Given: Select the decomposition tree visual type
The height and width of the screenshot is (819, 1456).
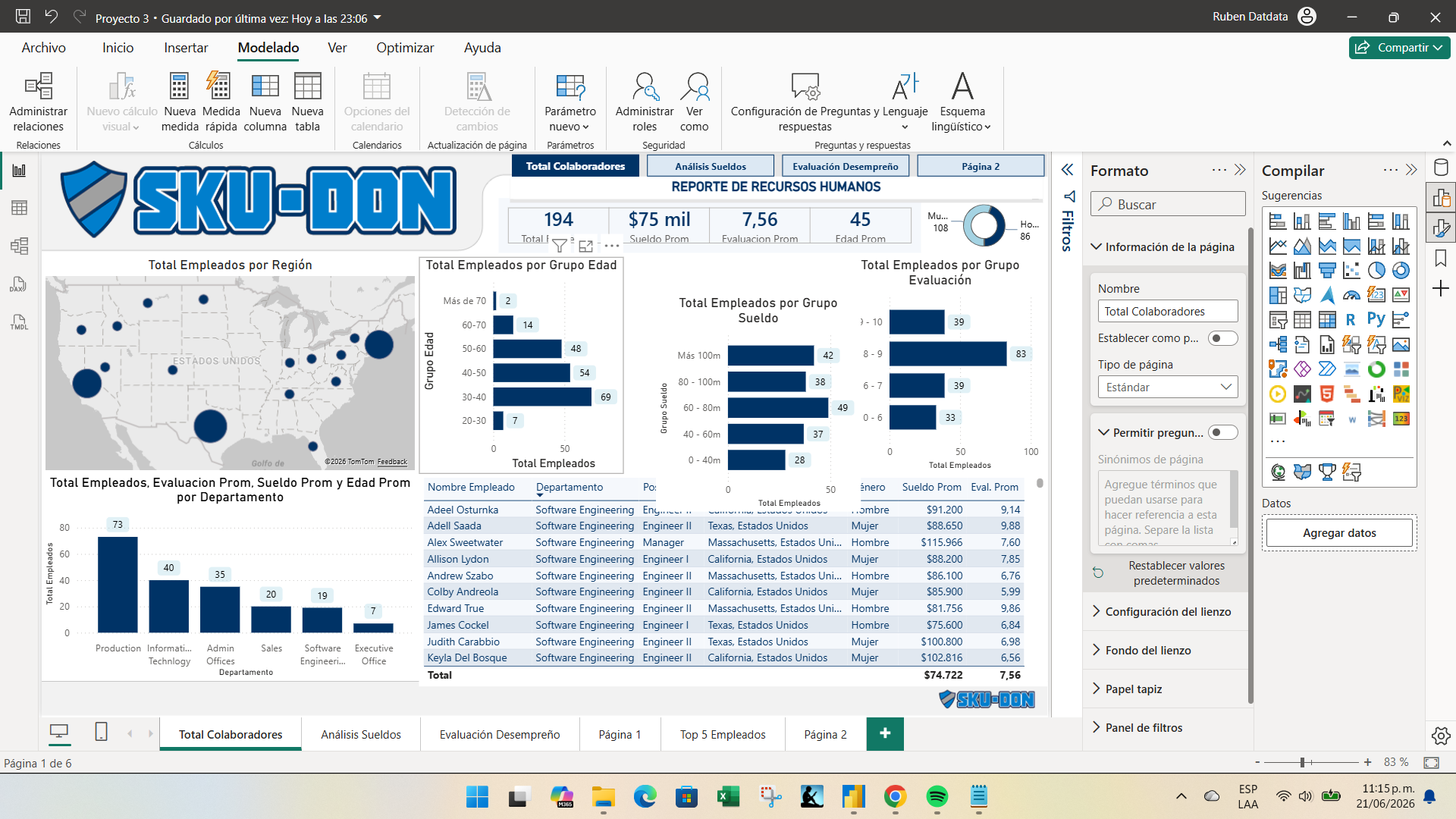Looking at the screenshot, I should (1278, 344).
